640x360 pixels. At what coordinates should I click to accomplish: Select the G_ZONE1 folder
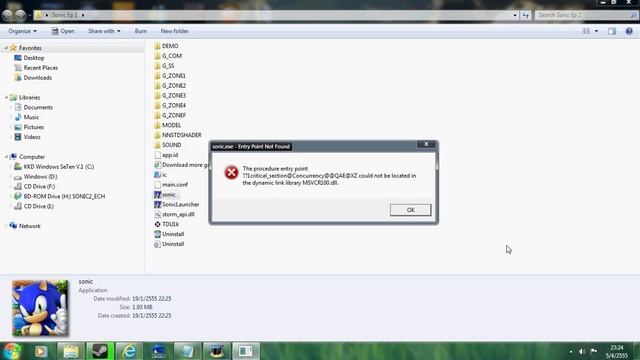coord(173,76)
